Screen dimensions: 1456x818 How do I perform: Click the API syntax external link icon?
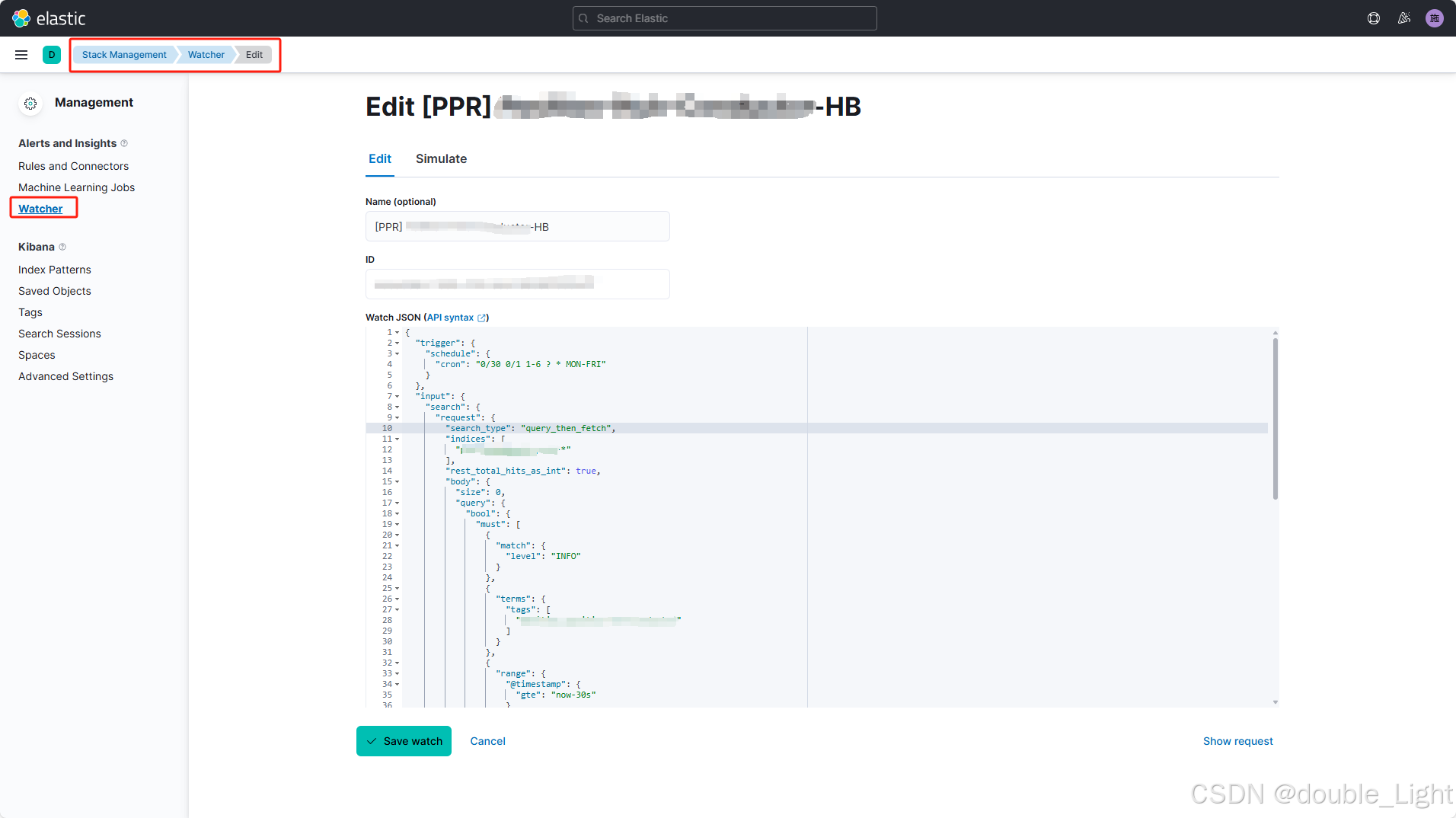tap(481, 318)
